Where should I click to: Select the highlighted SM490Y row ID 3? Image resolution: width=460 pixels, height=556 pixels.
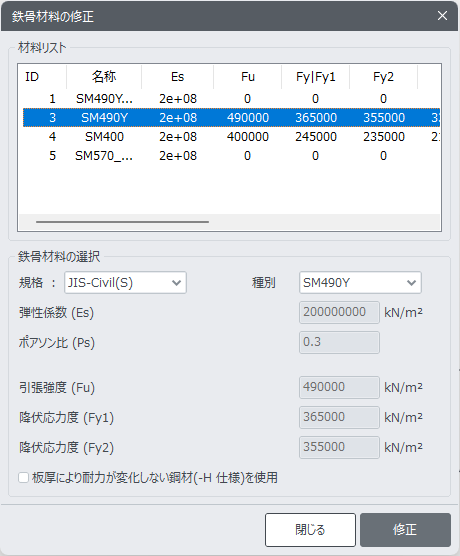[x=231, y=118]
